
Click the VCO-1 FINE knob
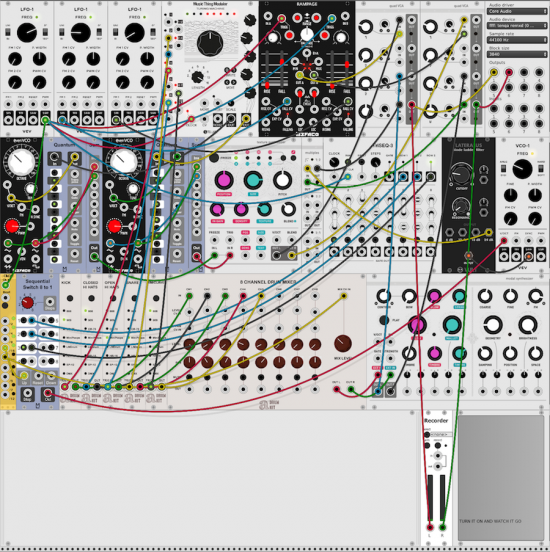[x=510, y=195]
